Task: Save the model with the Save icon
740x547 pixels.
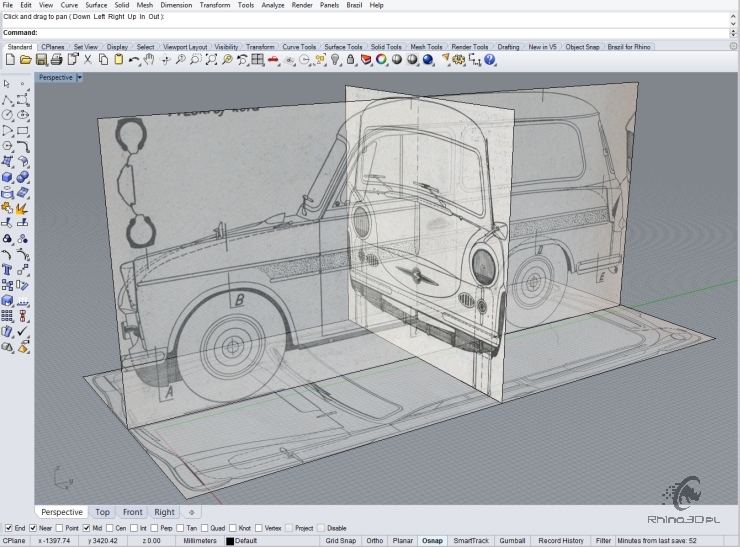Action: 40,60
